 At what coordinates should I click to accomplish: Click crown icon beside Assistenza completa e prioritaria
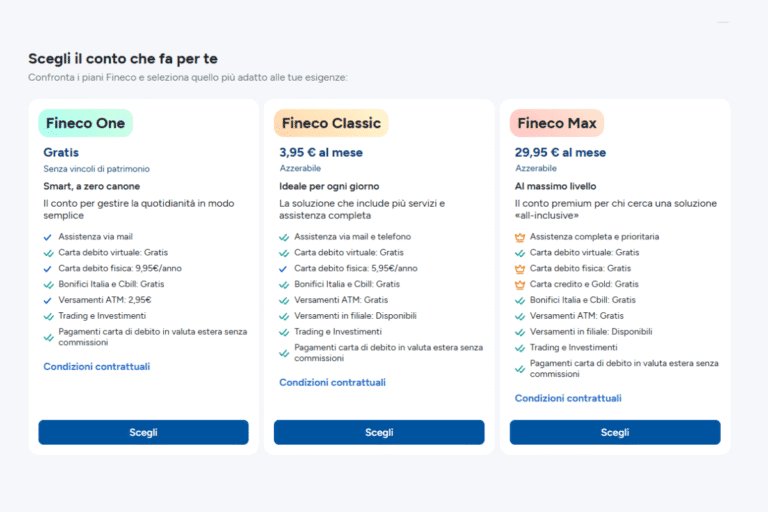pyautogui.click(x=520, y=237)
